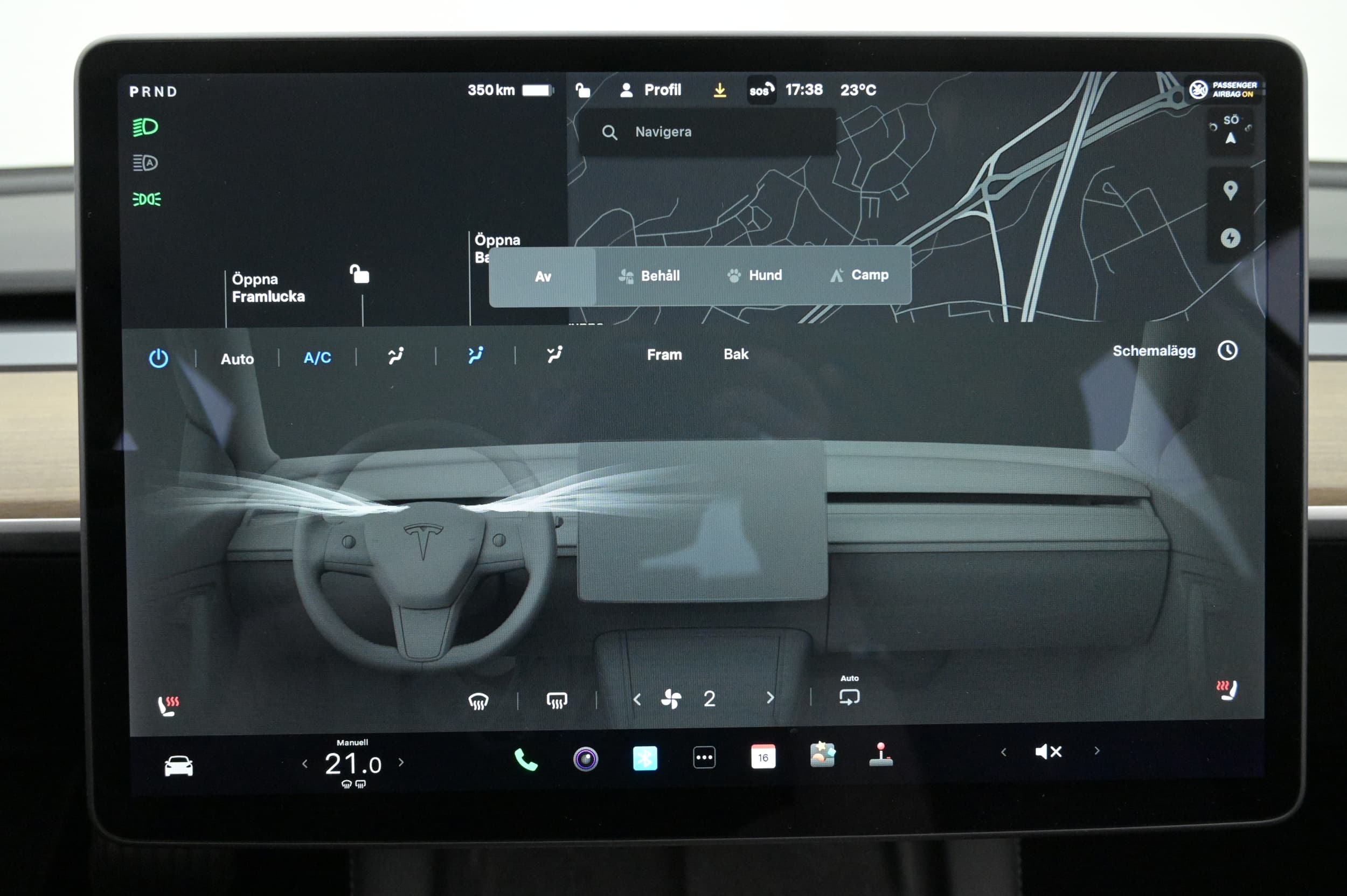Tap the PRND gear indicator
The height and width of the screenshot is (896, 1347).
tap(153, 92)
